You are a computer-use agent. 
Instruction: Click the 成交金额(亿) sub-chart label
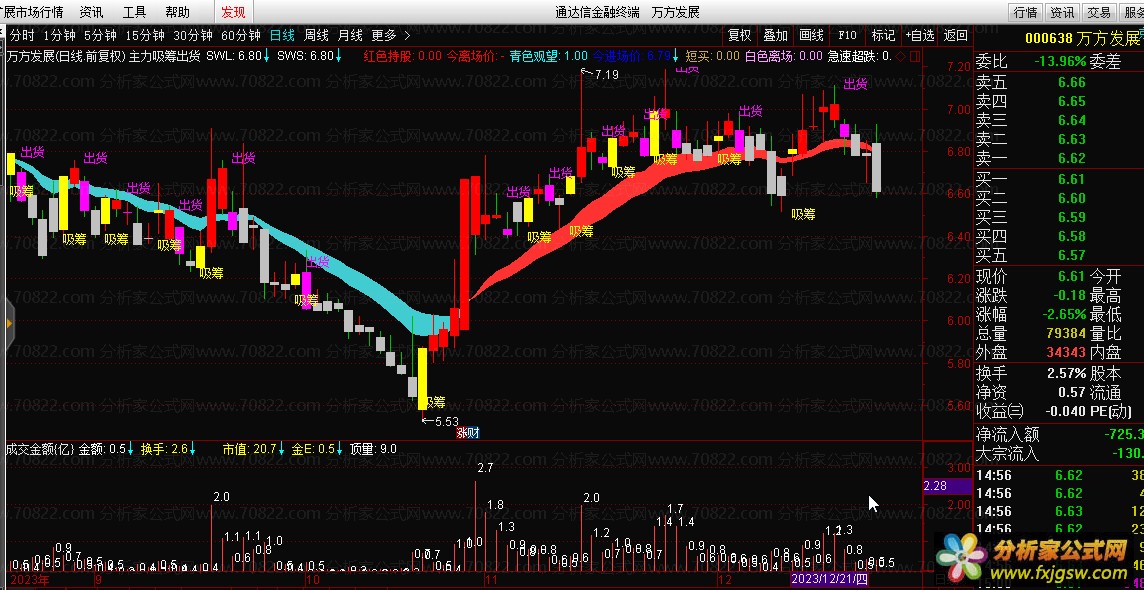coord(40,449)
